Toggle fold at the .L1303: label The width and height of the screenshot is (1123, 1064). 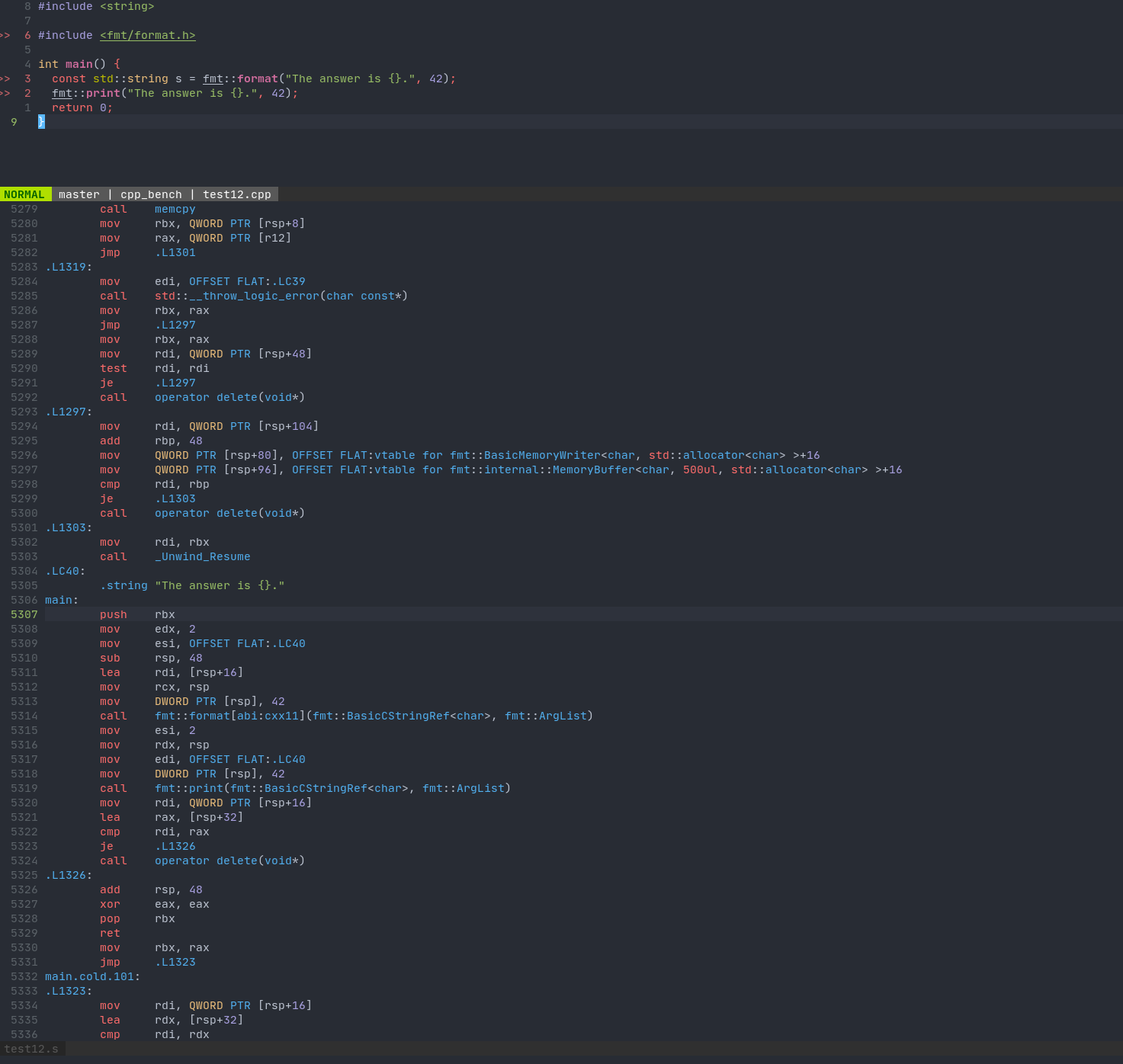tap(67, 527)
